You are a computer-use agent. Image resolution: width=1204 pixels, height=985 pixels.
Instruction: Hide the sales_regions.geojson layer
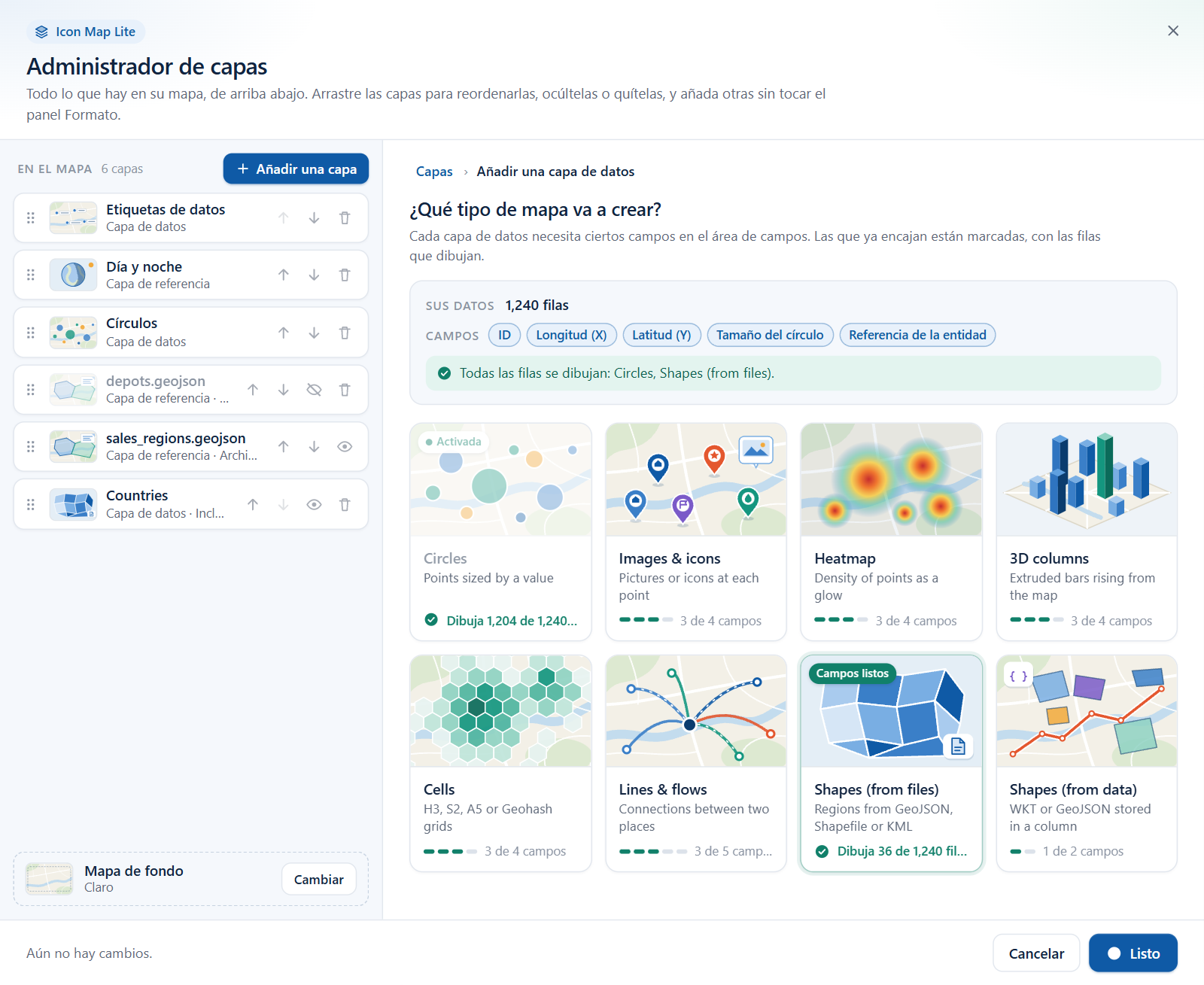[x=345, y=447]
